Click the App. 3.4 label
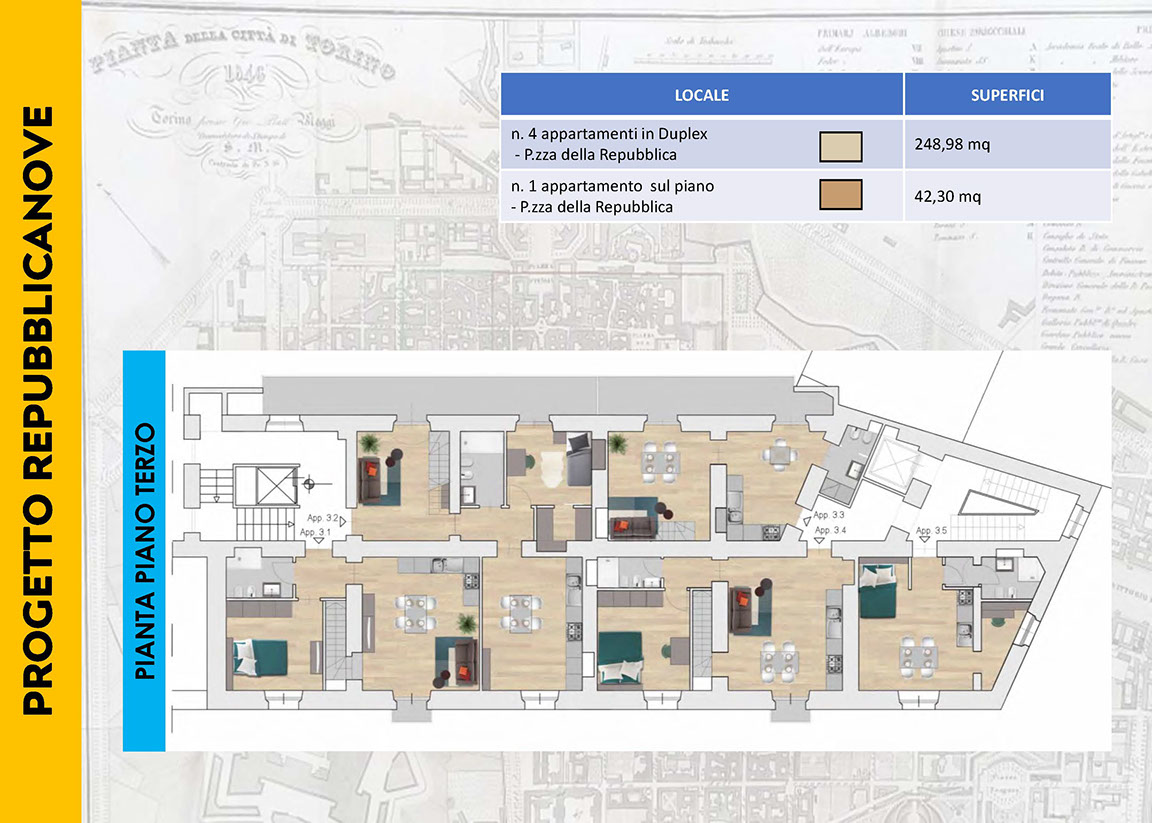 831,530
